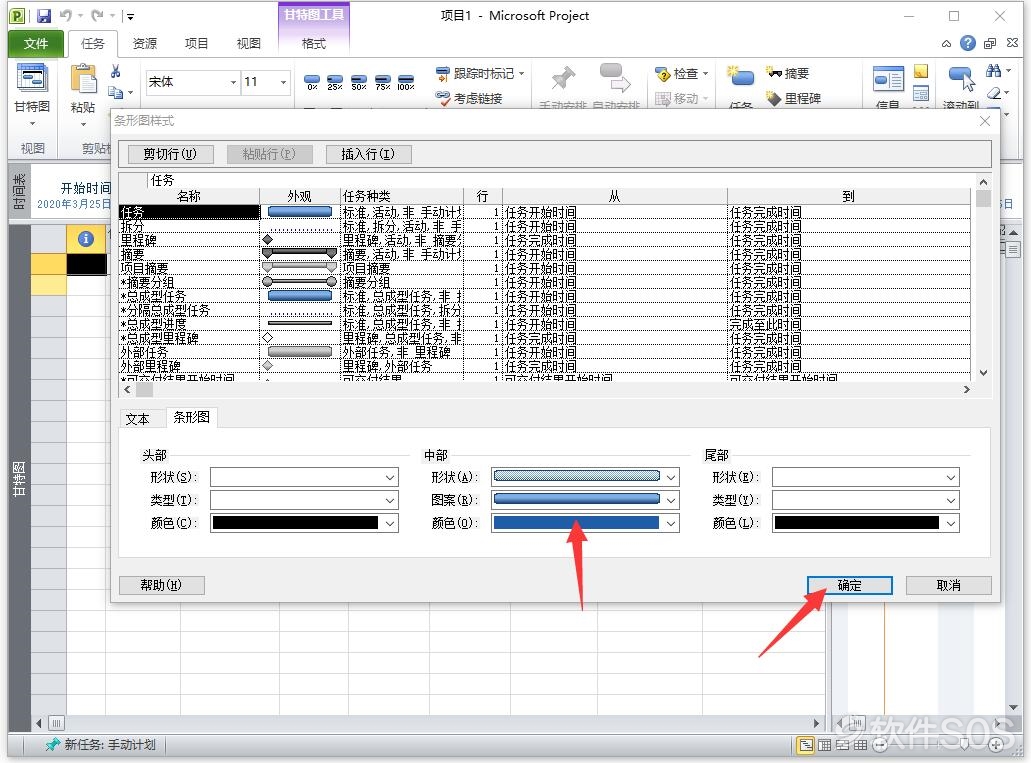The image size is (1031, 763).
Task: Click the blue info indicator column header
Action: (x=85, y=239)
